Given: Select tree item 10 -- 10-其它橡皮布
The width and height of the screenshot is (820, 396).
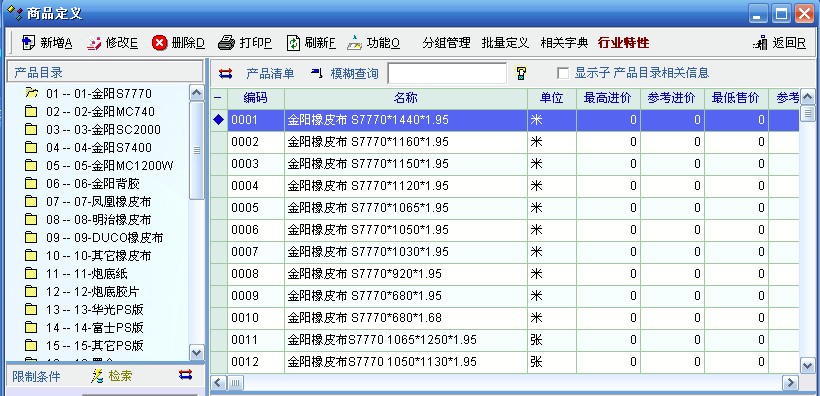Looking at the screenshot, I should click(98, 256).
